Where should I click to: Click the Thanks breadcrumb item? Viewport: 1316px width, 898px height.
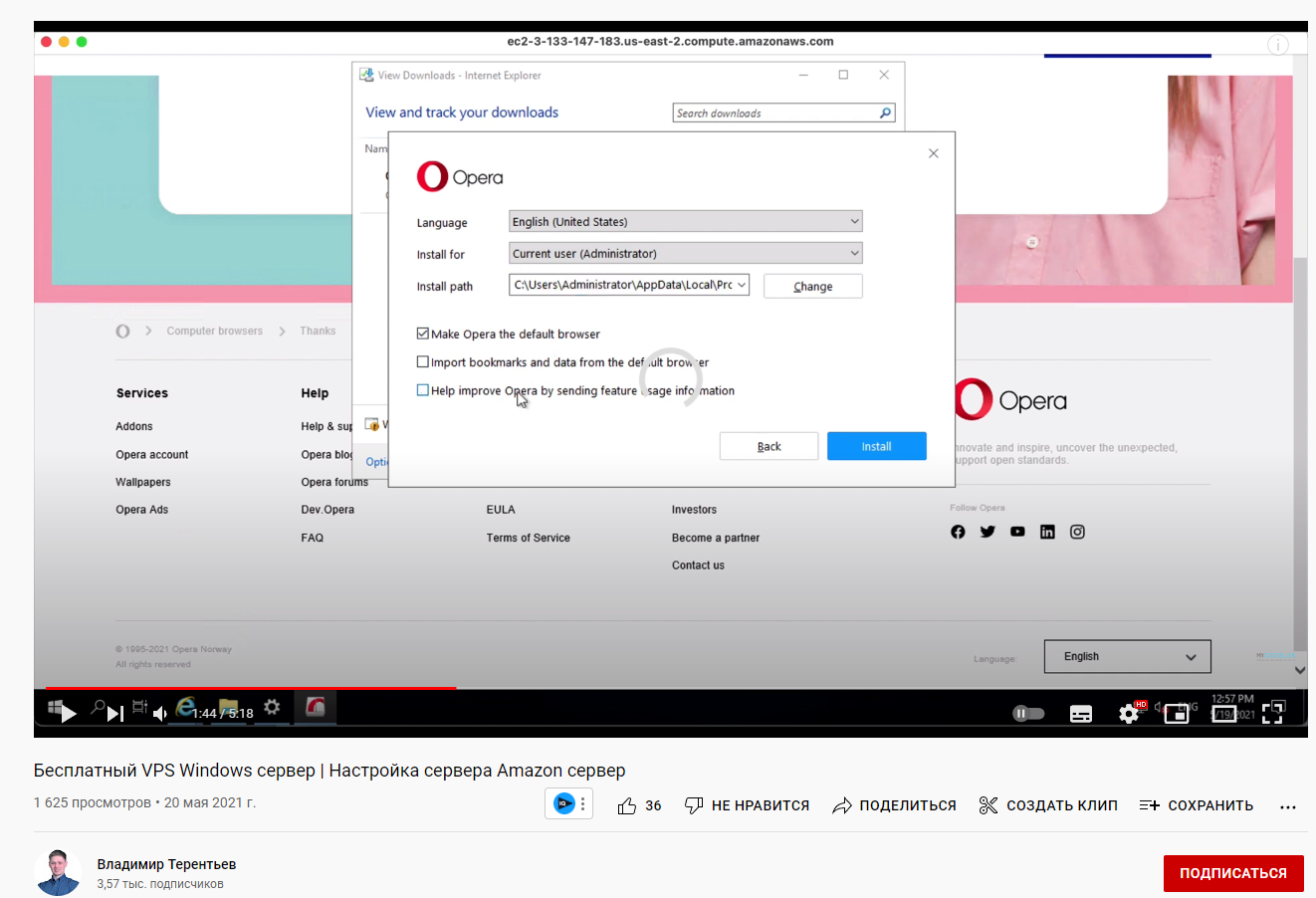318,332
